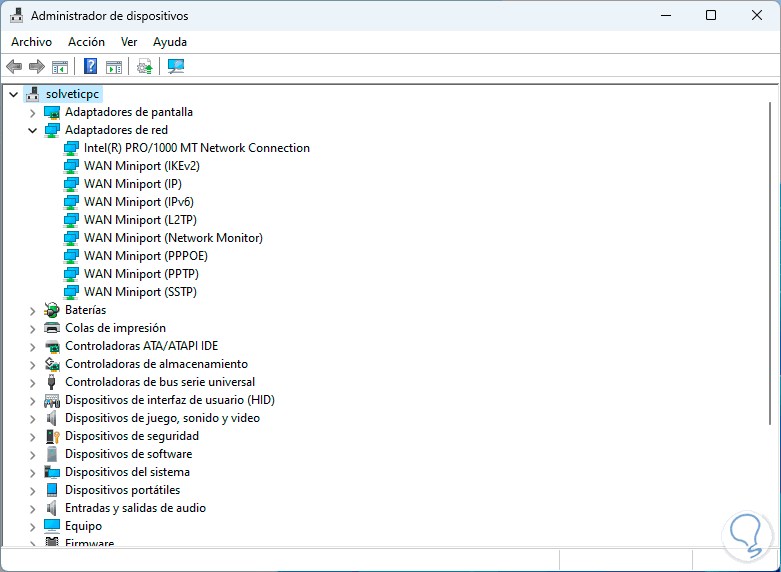
Task: Expand Dispositivos de interfaz de usuario (HID)
Action: tap(33, 401)
